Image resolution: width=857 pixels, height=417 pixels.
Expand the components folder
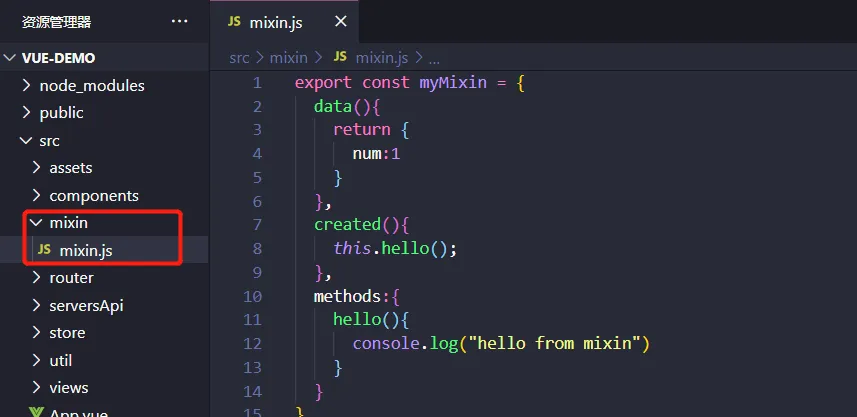(x=37, y=195)
